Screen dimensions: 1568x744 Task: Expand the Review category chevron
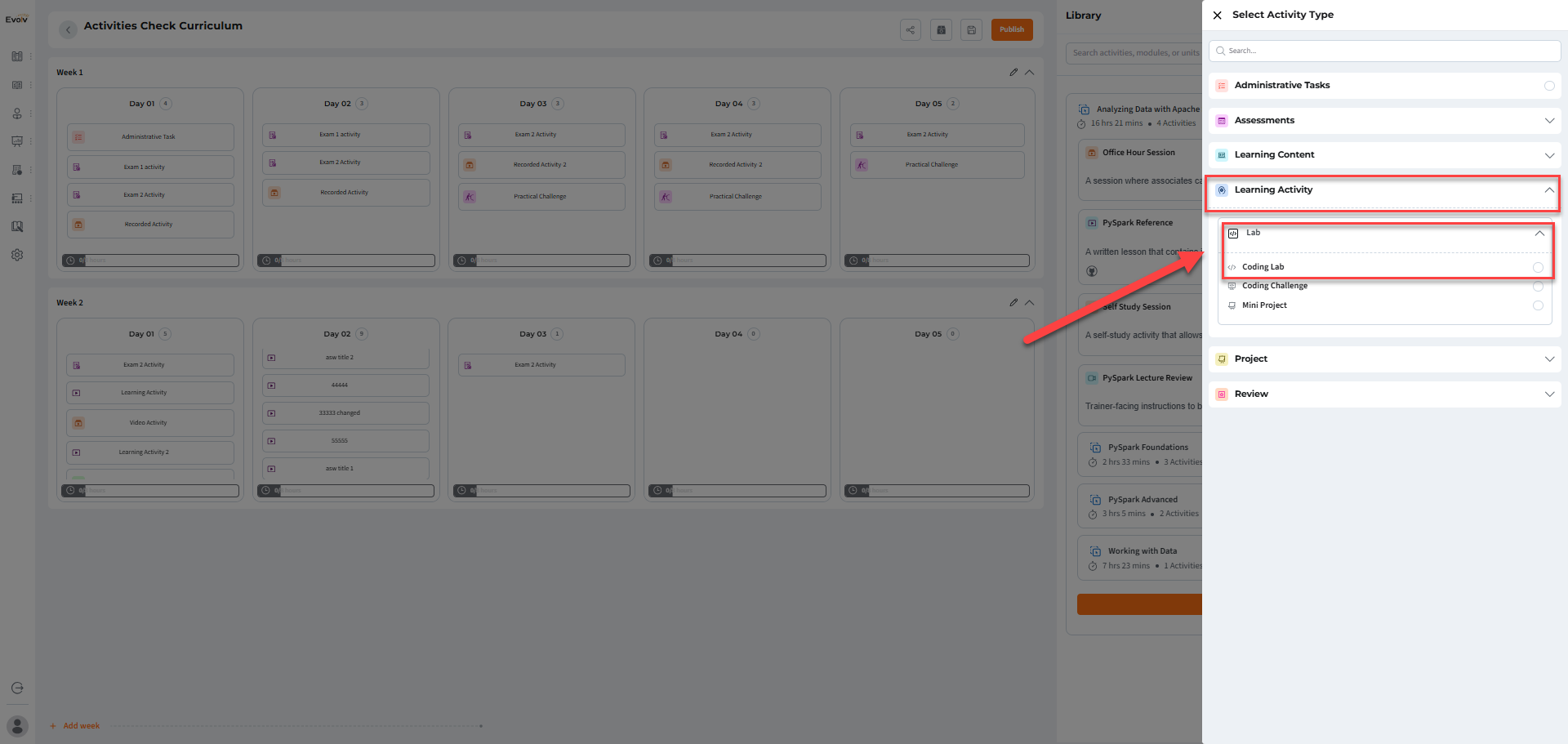click(x=1549, y=394)
